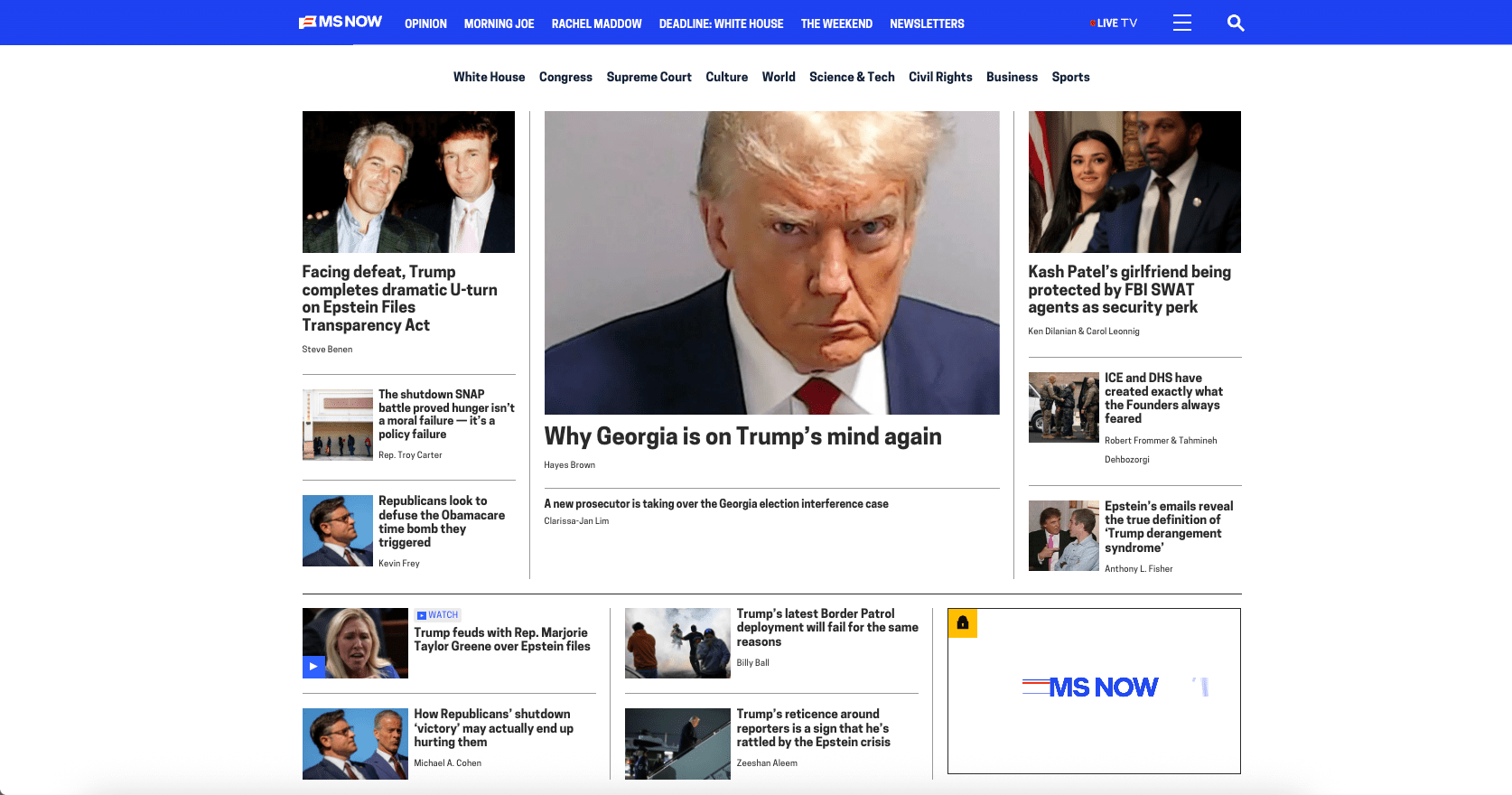The width and height of the screenshot is (1512, 795).
Task: Play the Marjorie Taylor Greene video
Action: (x=313, y=666)
